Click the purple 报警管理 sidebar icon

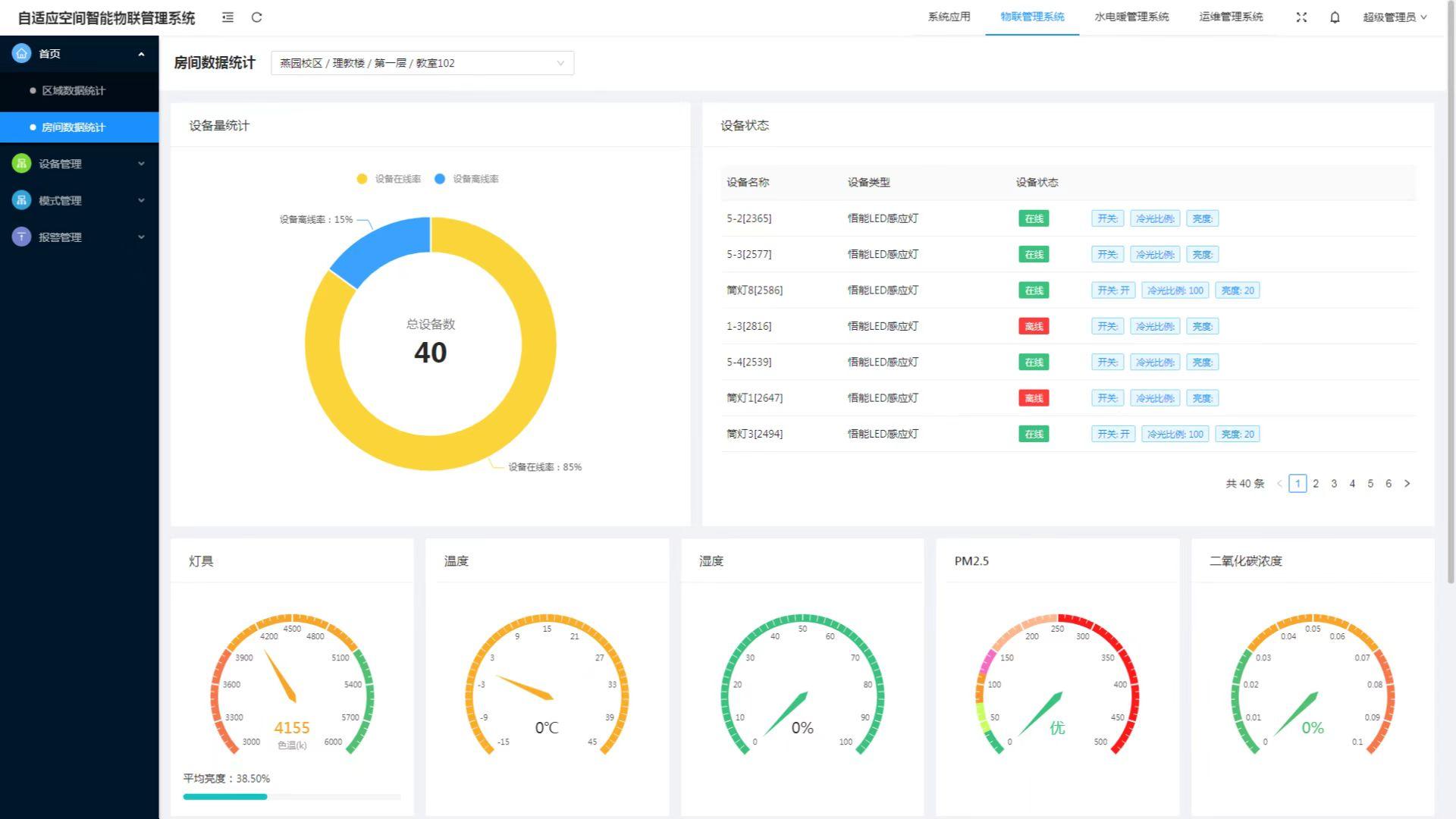[x=21, y=237]
